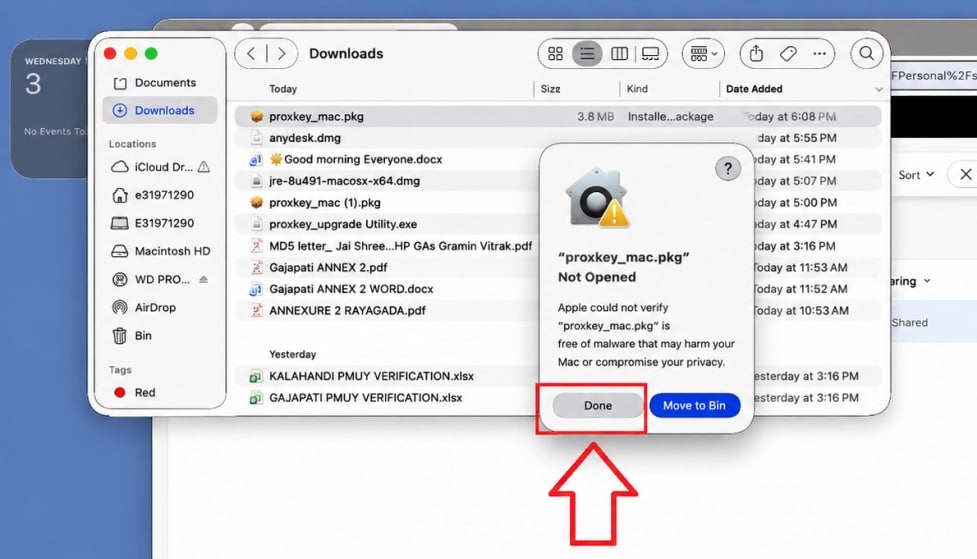This screenshot has width=977, height=559.
Task: Click the X close button beside Sort
Action: (965, 175)
